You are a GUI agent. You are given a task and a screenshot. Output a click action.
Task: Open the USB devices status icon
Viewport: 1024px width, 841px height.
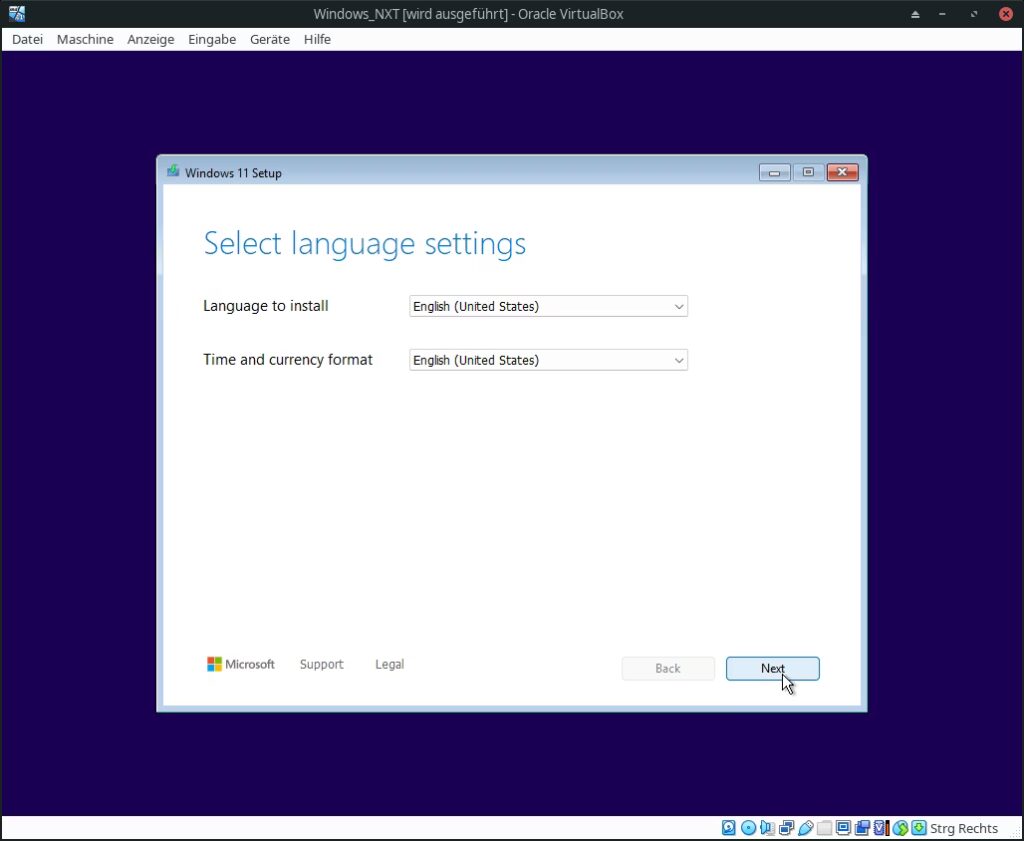[x=805, y=828]
